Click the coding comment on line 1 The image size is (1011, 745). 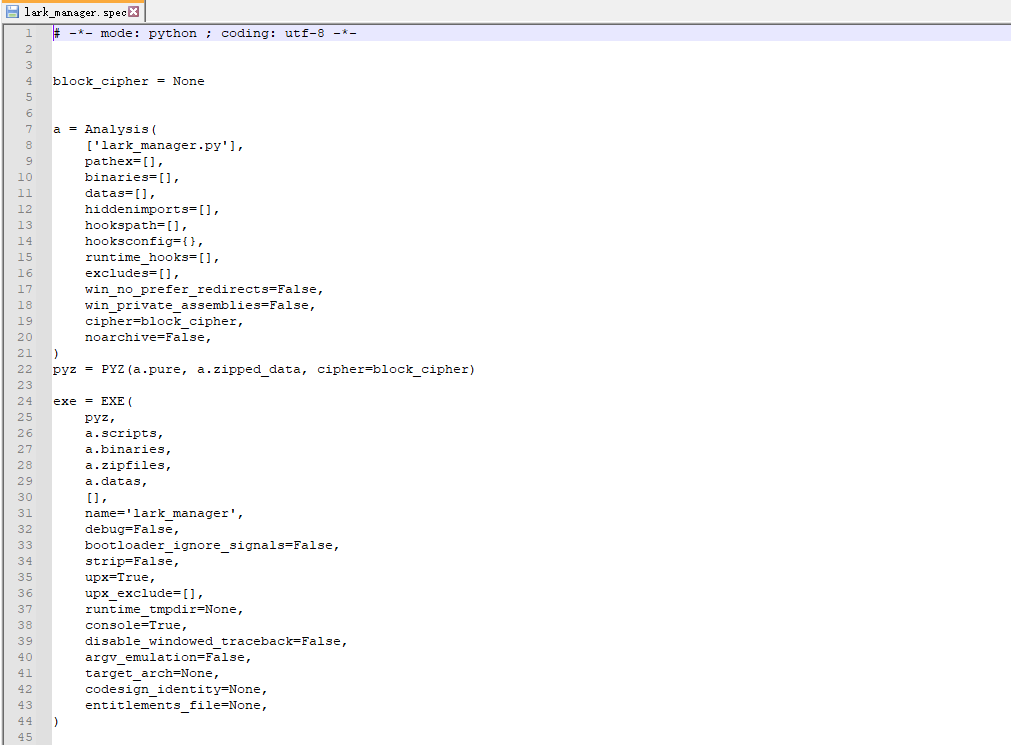point(205,33)
